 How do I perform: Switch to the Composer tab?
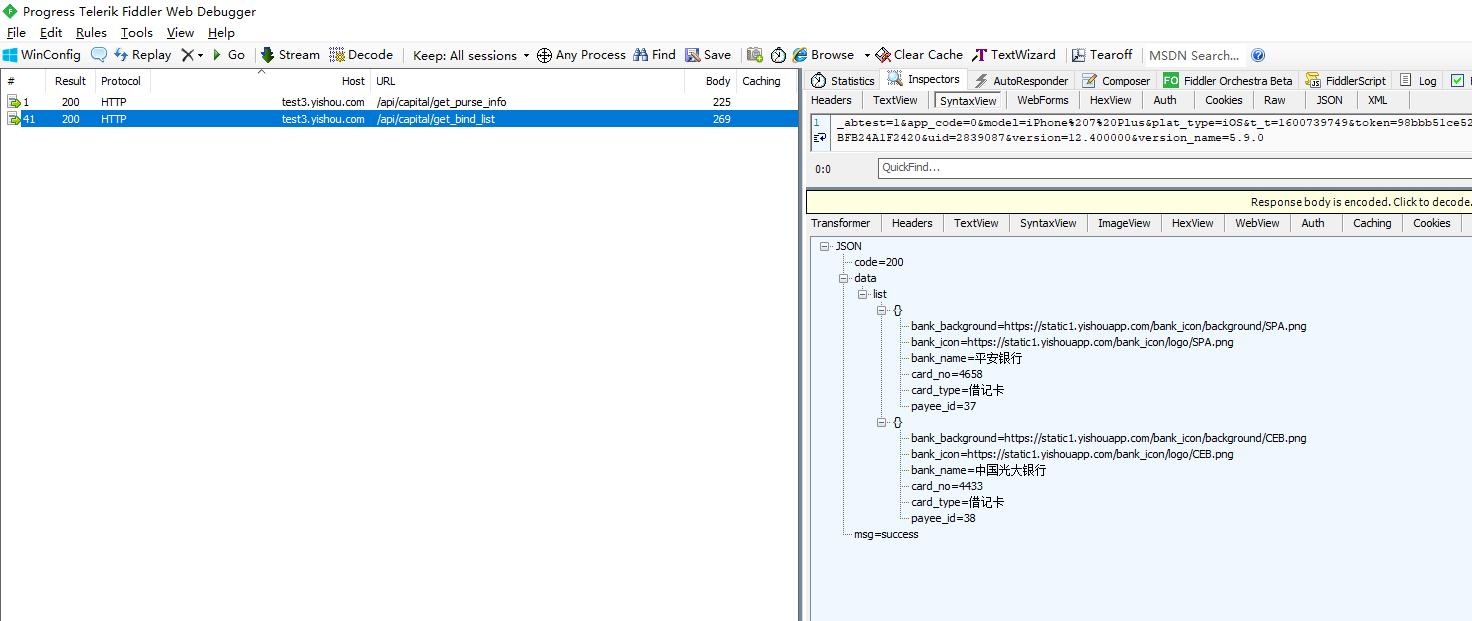(x=1117, y=81)
